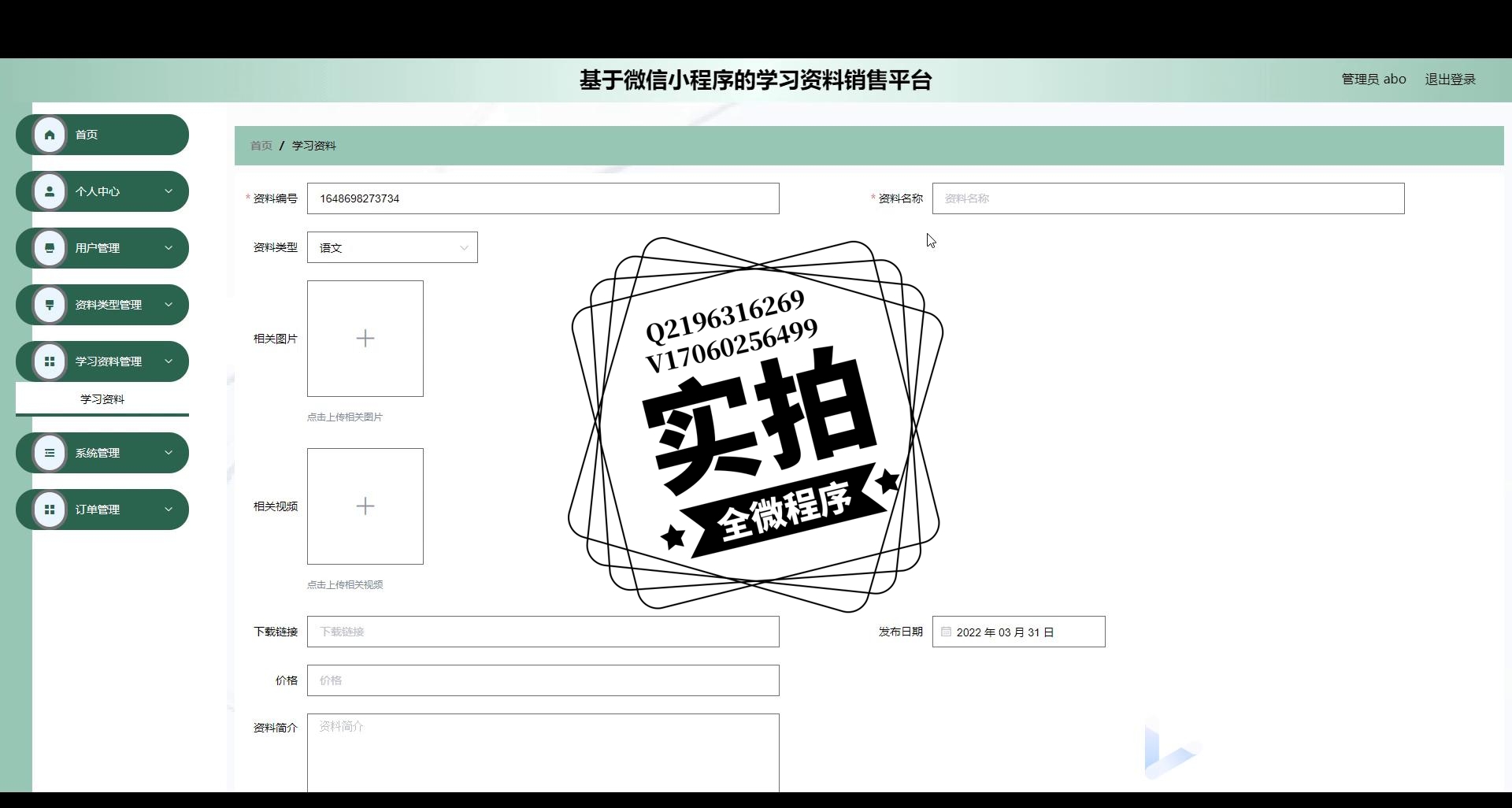This screenshot has width=1512, height=808.
Task: Open the 个人中心 menu
Action: (x=102, y=191)
